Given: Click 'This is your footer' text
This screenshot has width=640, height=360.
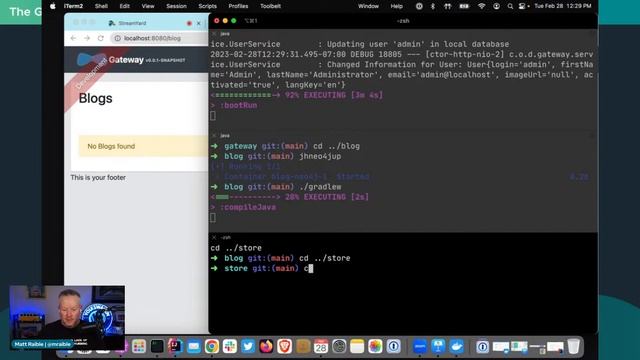Looking at the screenshot, I should (x=98, y=178).
